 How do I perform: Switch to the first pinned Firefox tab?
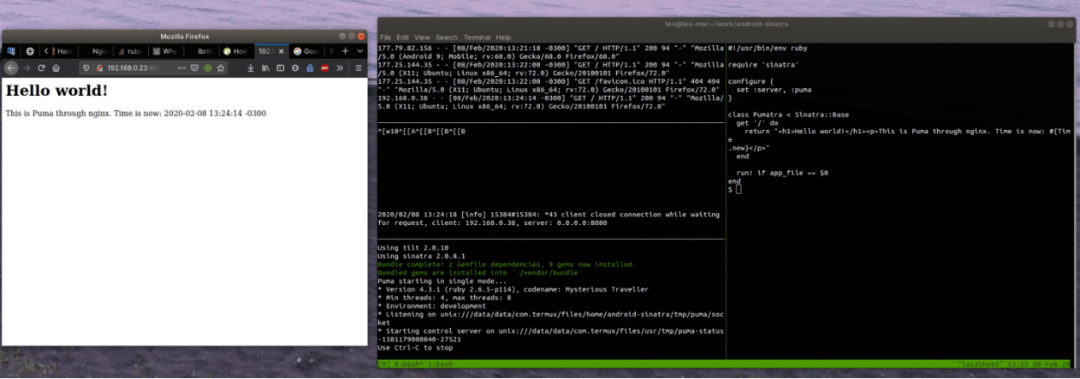click(x=11, y=51)
